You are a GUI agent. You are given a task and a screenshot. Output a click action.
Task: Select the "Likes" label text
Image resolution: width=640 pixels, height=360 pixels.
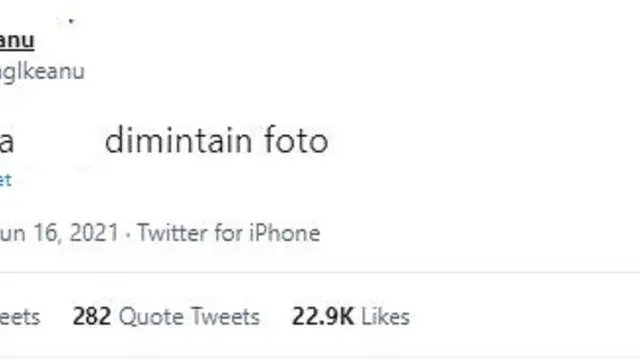click(385, 317)
